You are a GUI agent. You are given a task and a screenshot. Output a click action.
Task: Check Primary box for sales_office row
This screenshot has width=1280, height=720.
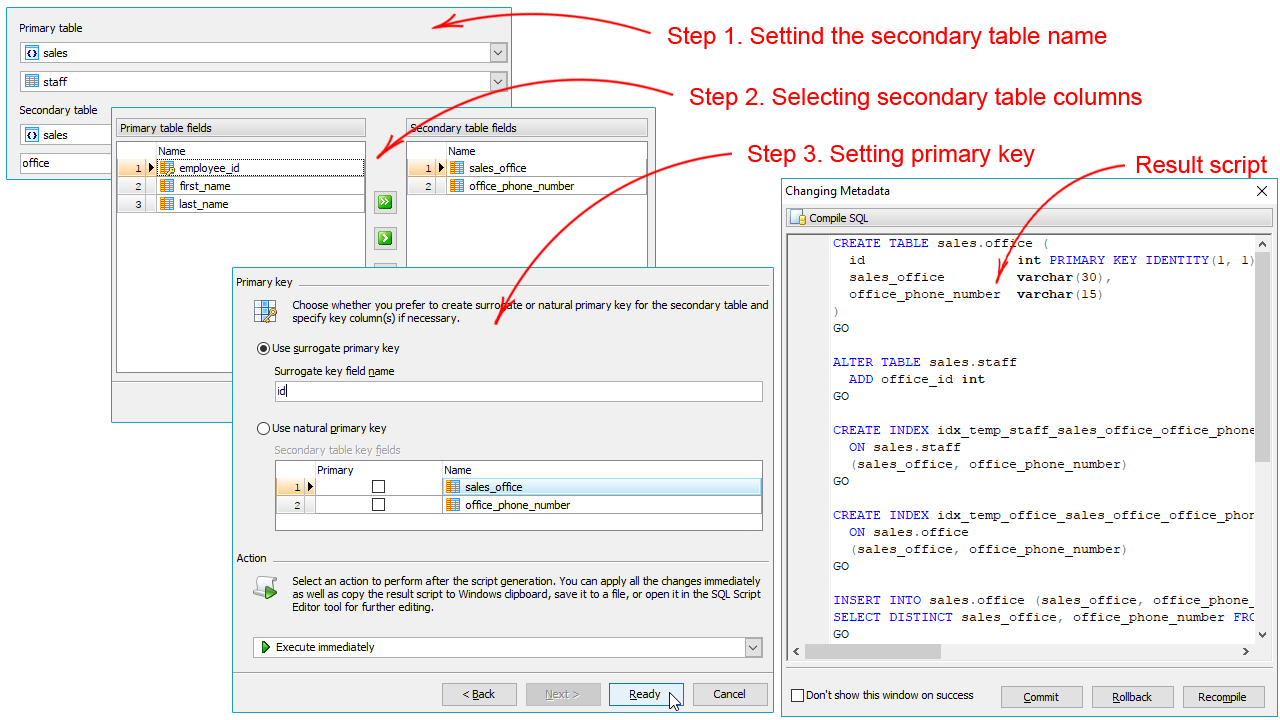coord(378,487)
